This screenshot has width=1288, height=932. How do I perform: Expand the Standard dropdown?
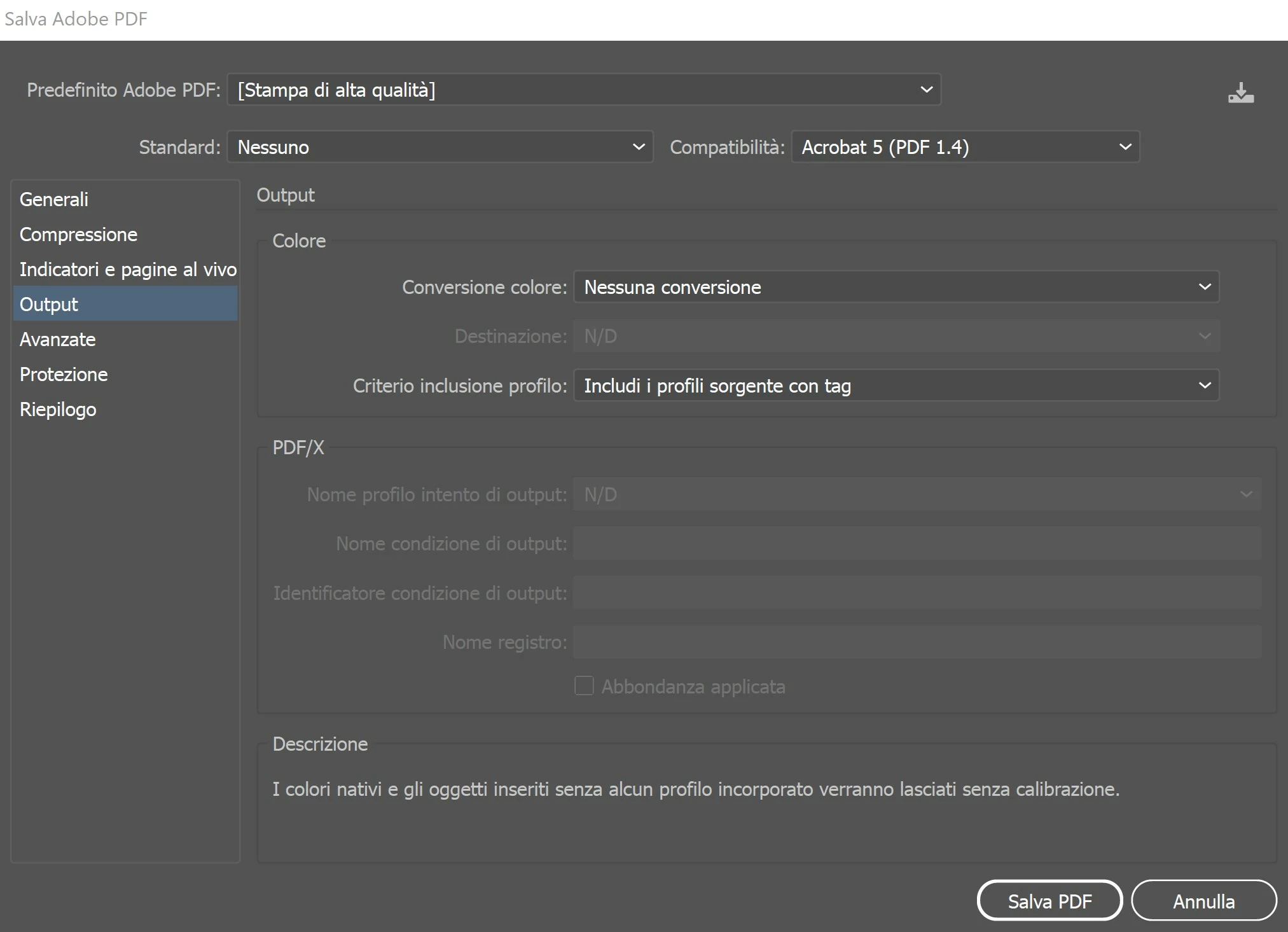click(x=440, y=147)
